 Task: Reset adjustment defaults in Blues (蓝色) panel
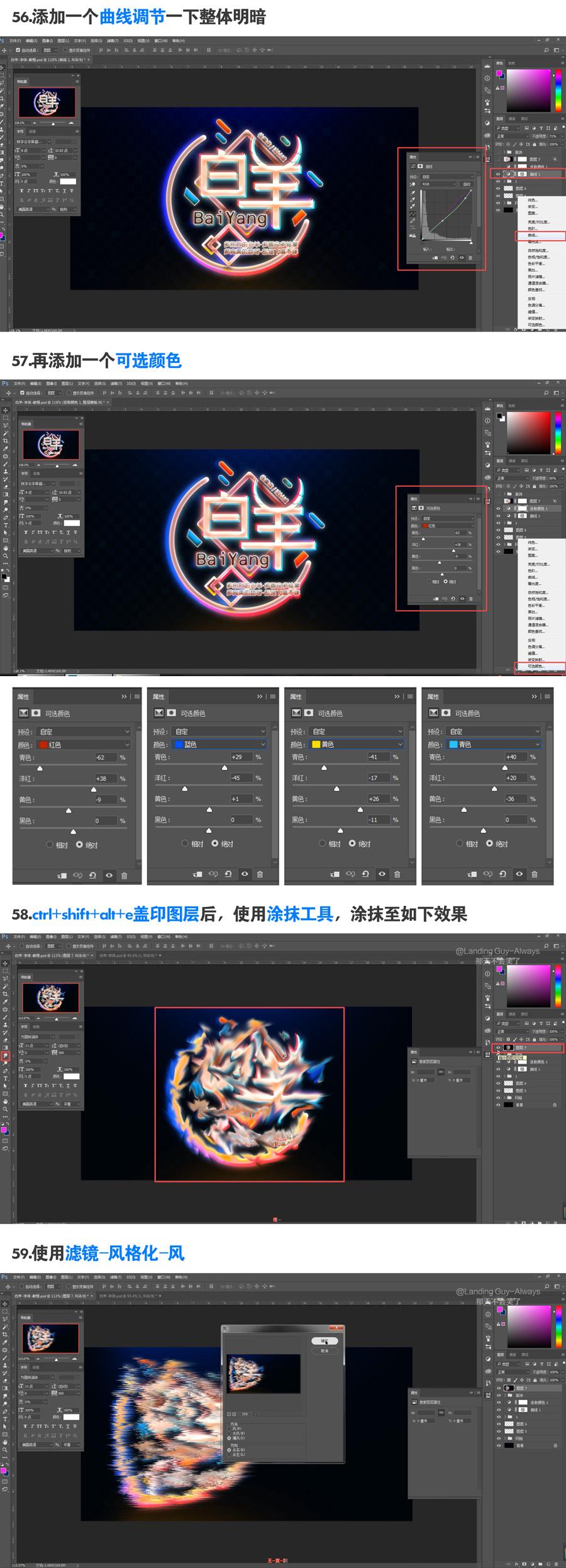(x=228, y=874)
